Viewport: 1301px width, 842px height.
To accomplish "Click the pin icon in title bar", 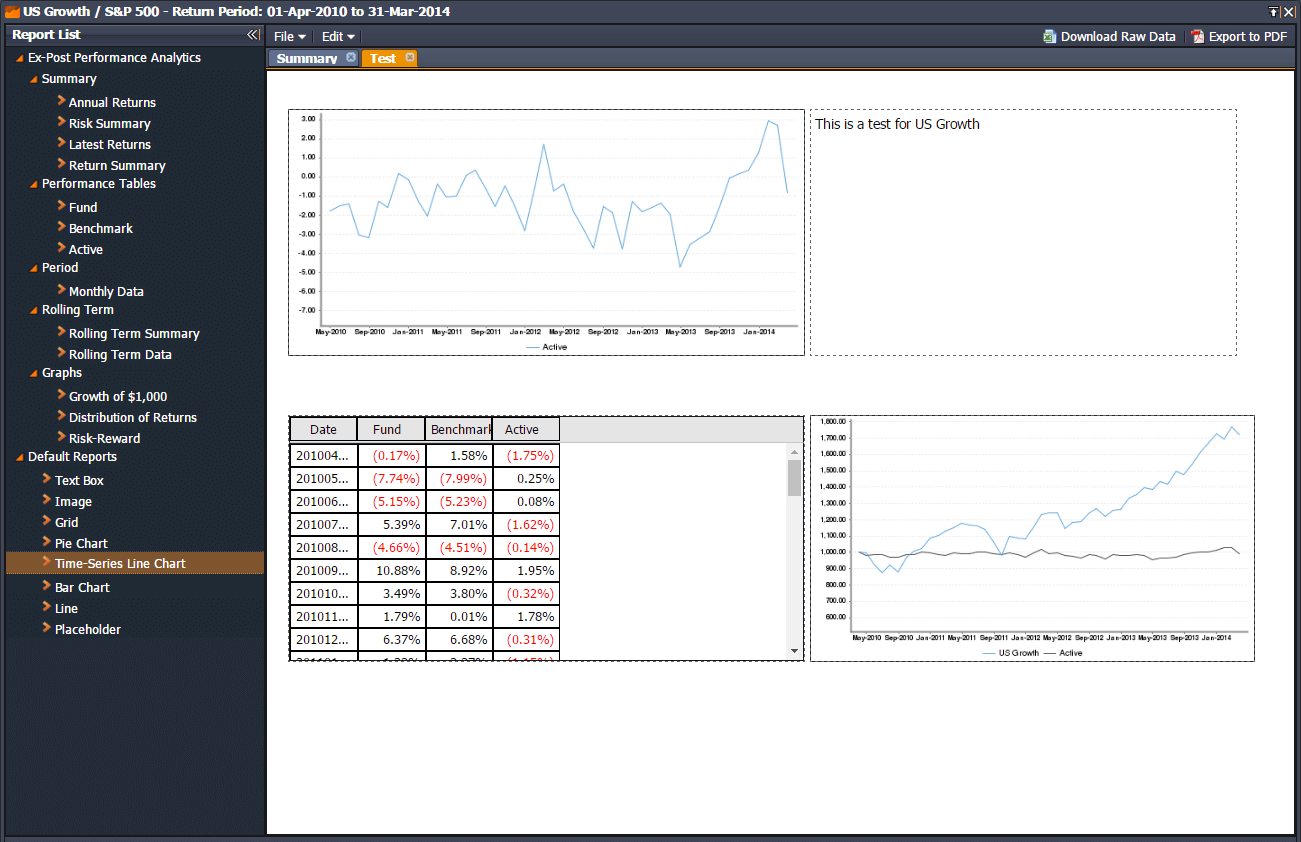I will pos(1273,12).
